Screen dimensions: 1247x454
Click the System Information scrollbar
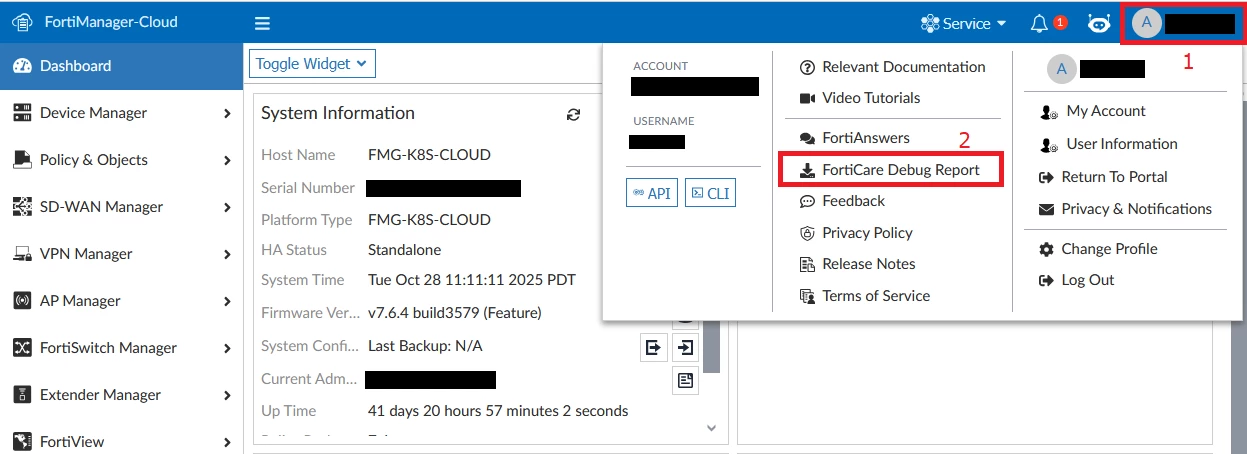point(711,345)
